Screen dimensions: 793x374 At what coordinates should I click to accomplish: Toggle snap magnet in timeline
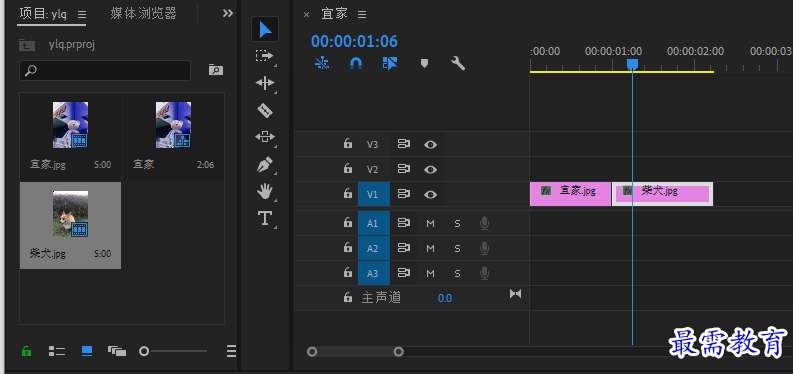pyautogui.click(x=356, y=63)
